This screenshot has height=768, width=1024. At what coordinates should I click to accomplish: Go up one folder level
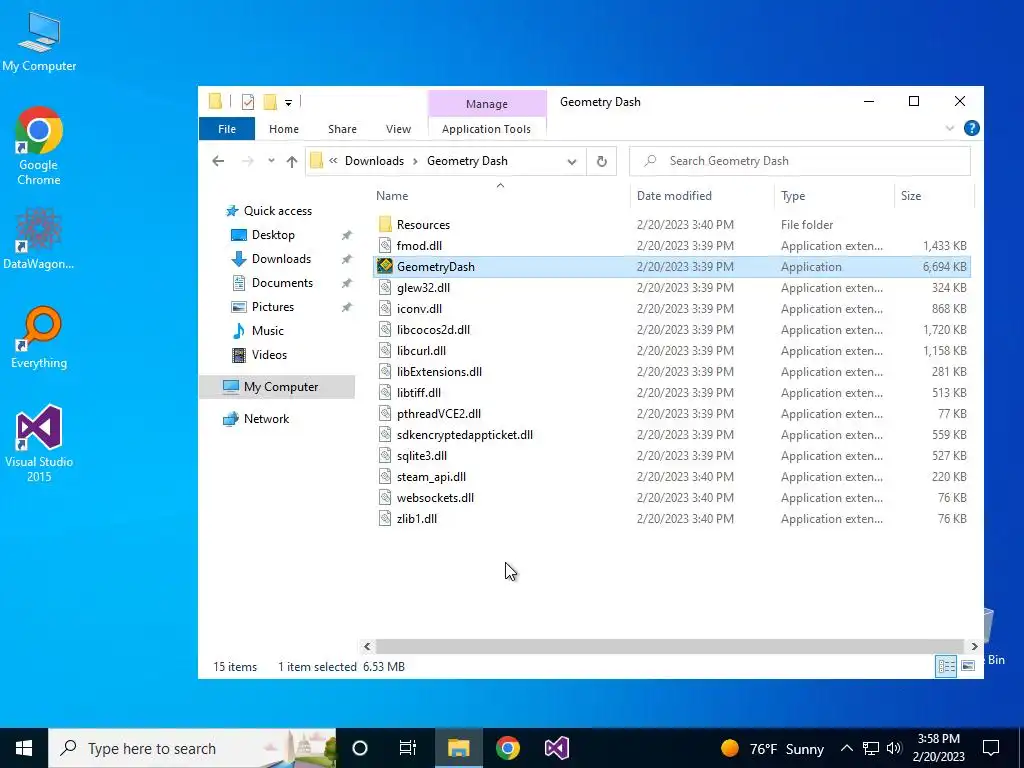pyautogui.click(x=292, y=161)
